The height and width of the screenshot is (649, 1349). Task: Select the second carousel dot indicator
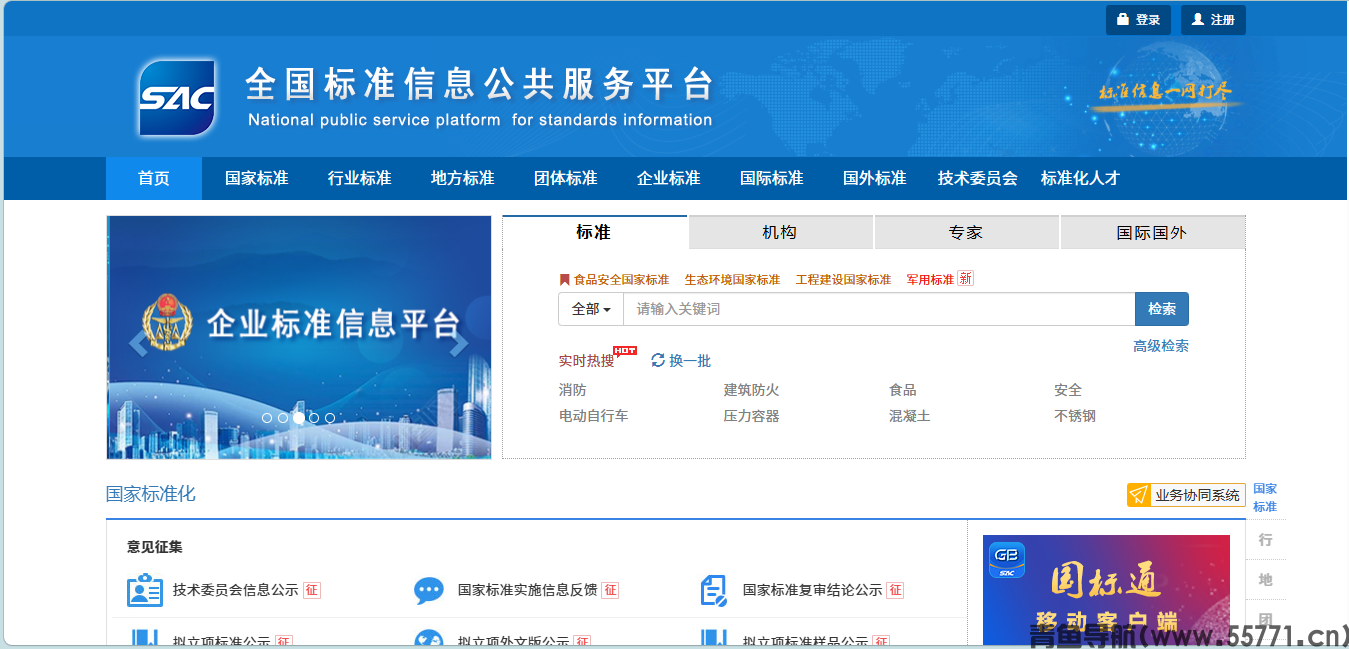[283, 418]
